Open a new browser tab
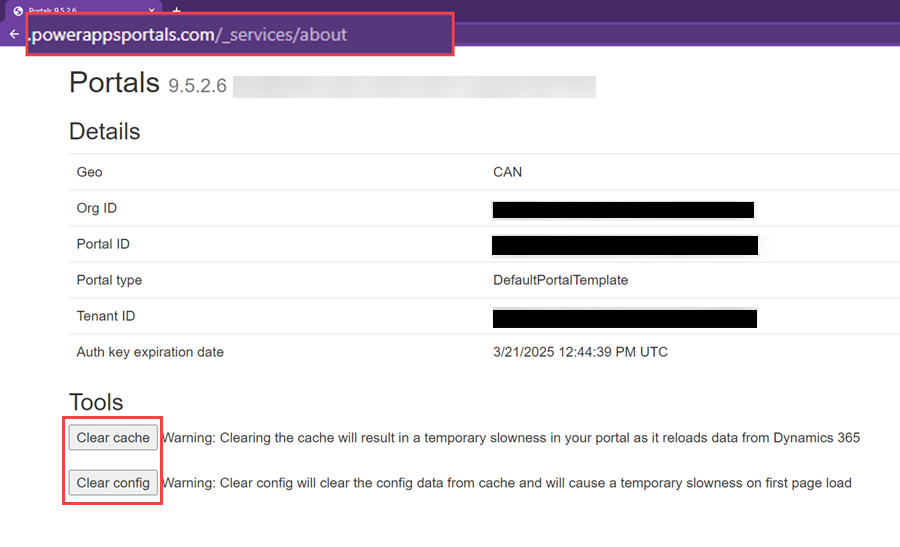Screen dimensions: 900x547 [177, 10]
